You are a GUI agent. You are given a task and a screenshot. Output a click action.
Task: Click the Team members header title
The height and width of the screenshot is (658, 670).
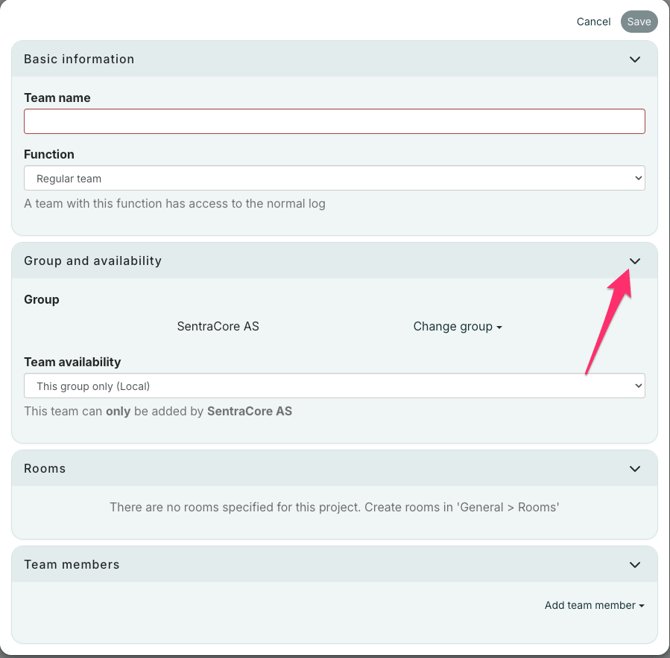coord(72,565)
